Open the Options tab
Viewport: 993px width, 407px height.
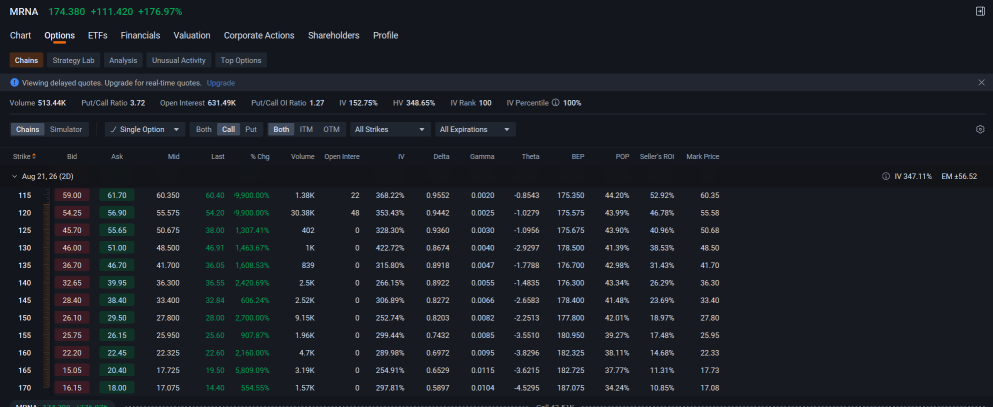click(60, 35)
